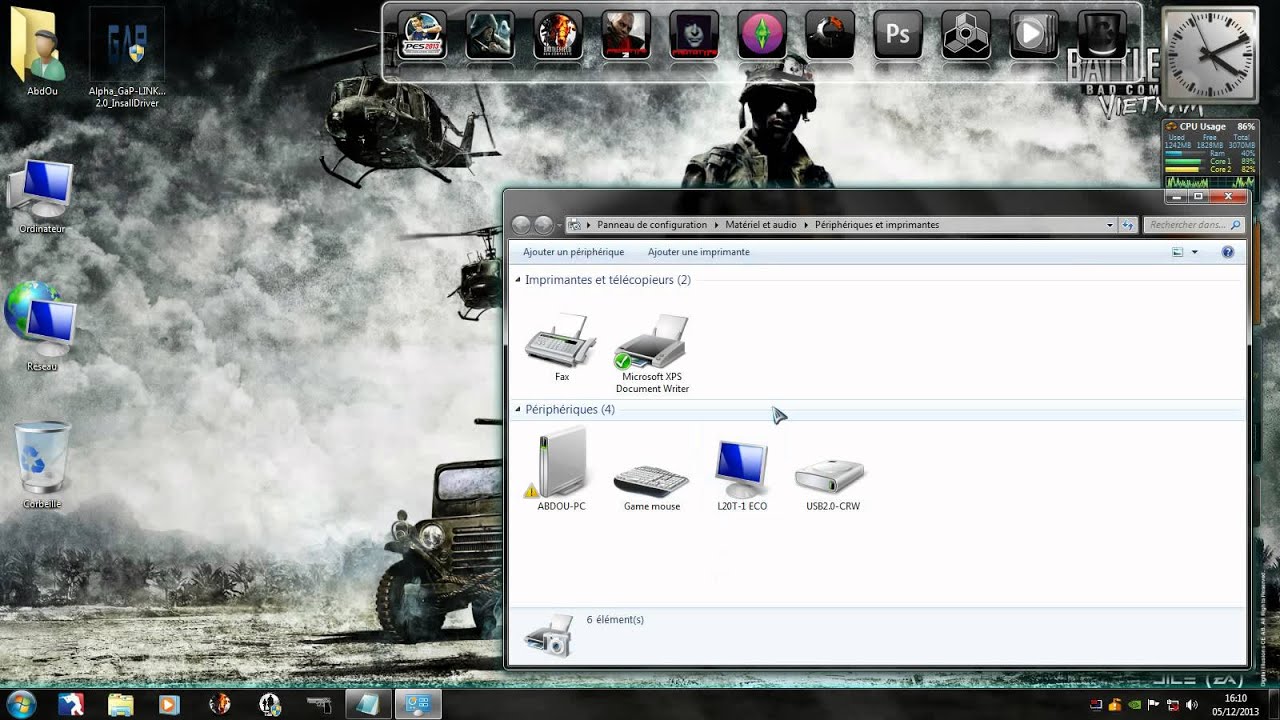Click the CPU Usage gadget

[1210, 153]
